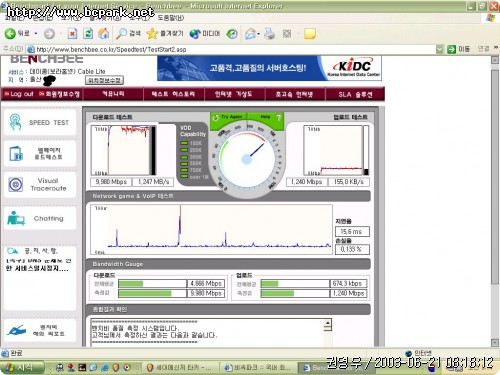Click the shield icon in quick launch
Image resolution: width=500 pixels, height=375 pixels.
point(116,368)
